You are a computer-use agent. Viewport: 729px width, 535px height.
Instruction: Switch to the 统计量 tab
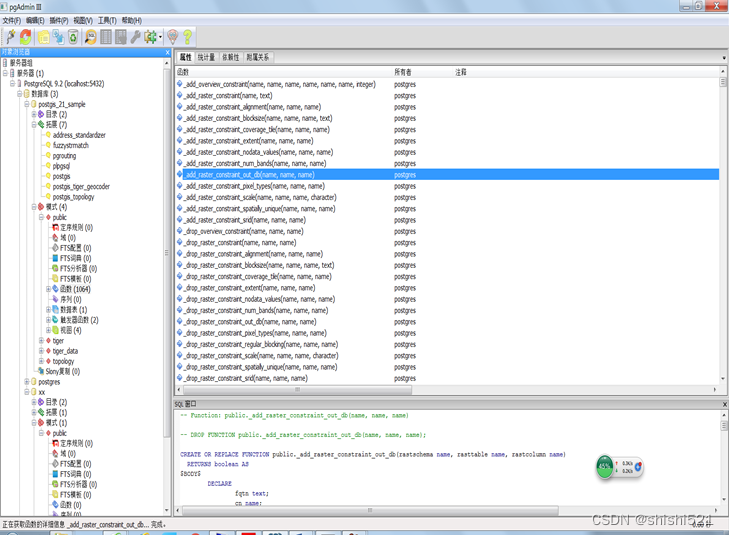click(206, 57)
